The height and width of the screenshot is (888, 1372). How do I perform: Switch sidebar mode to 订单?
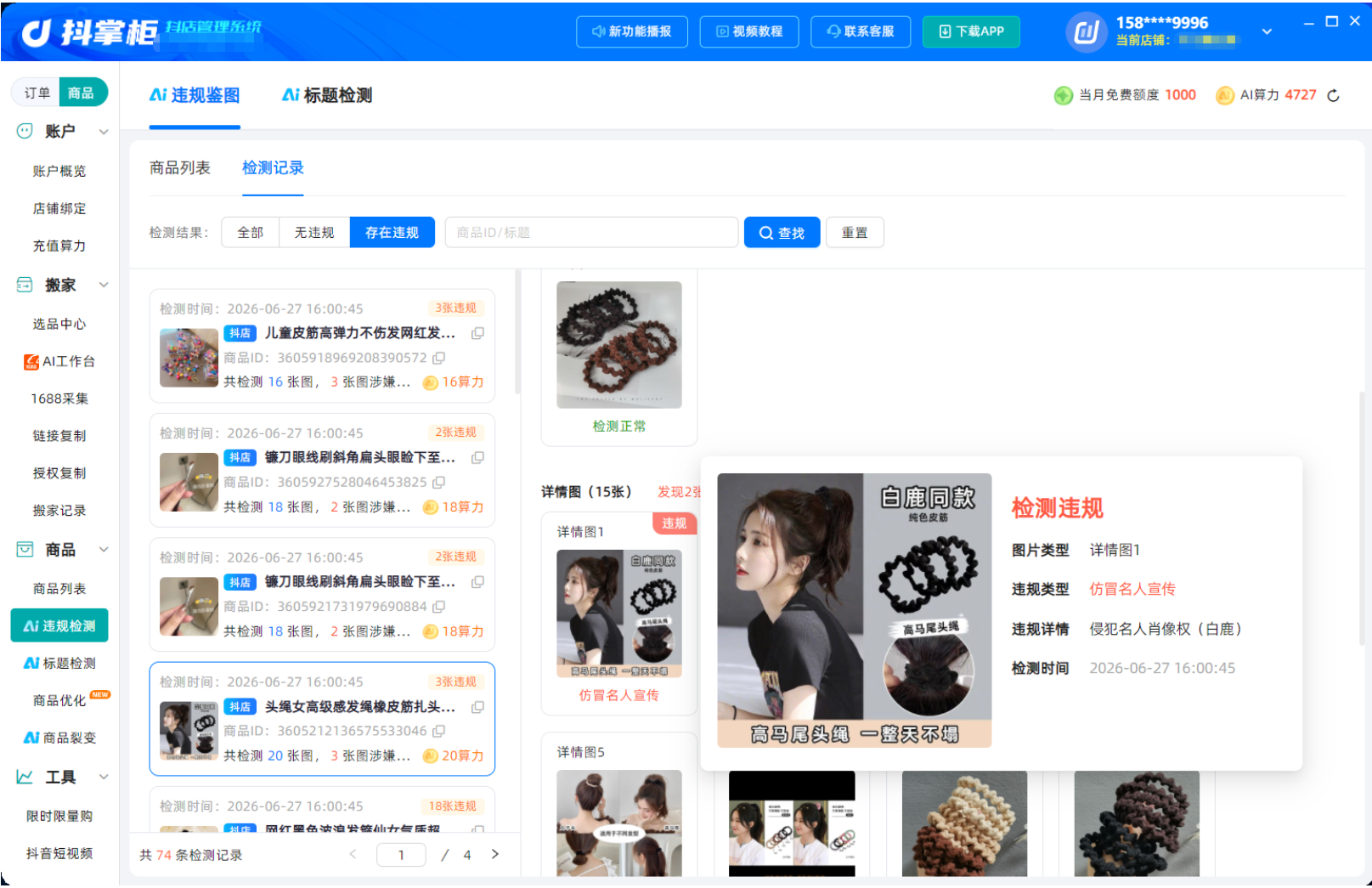(37, 93)
